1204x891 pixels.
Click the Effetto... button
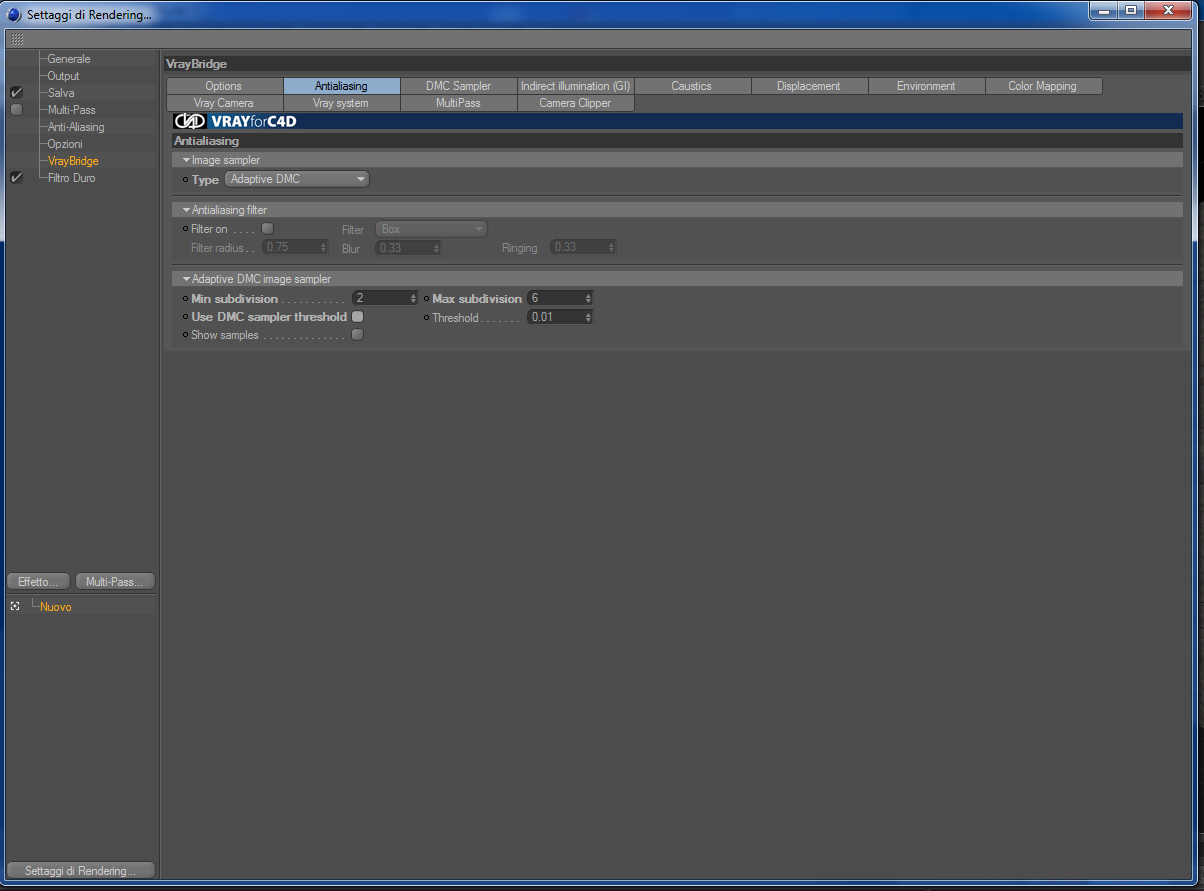(39, 581)
